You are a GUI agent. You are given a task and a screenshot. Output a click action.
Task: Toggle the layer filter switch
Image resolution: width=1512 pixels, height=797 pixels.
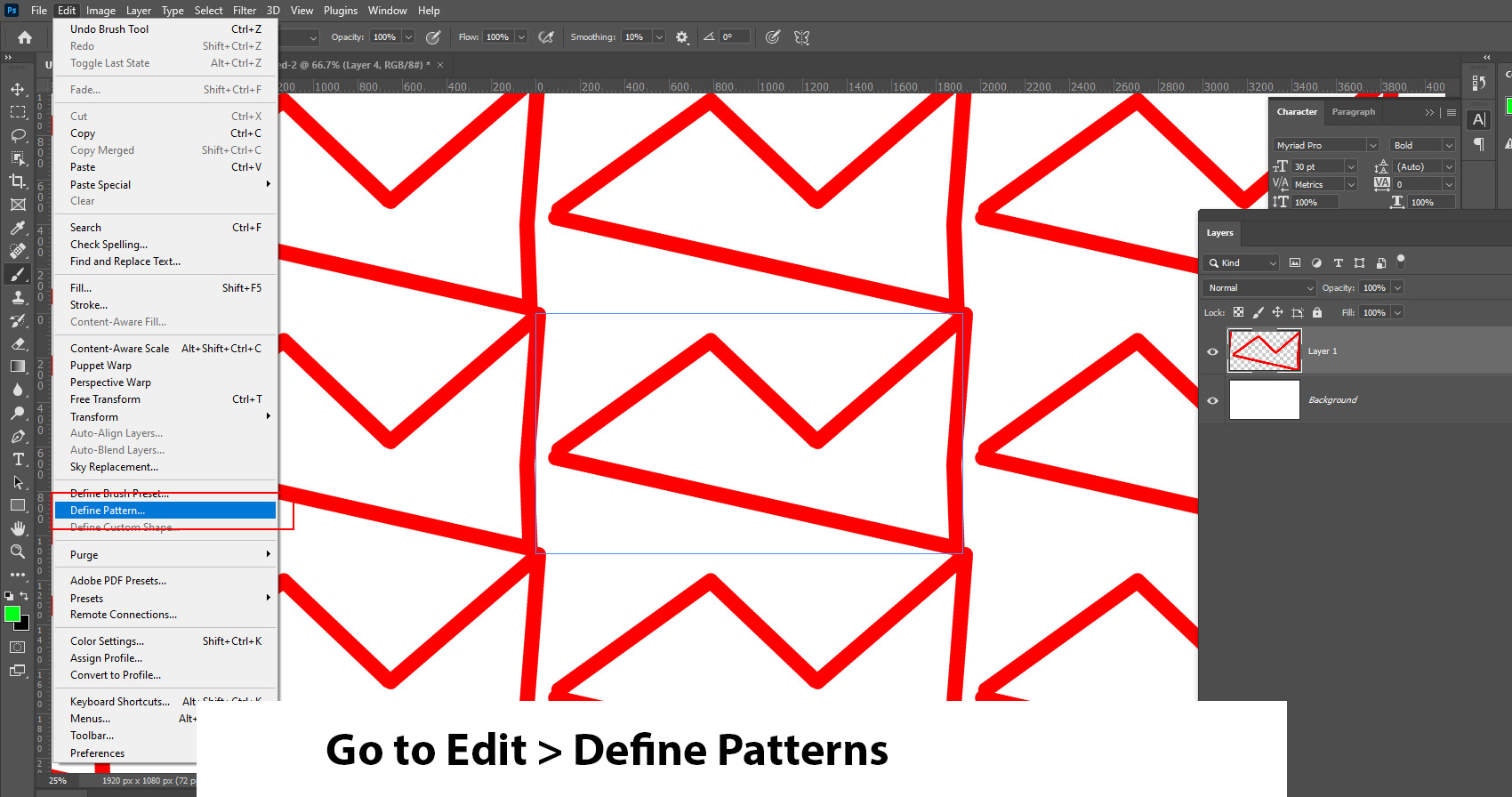(x=1401, y=262)
